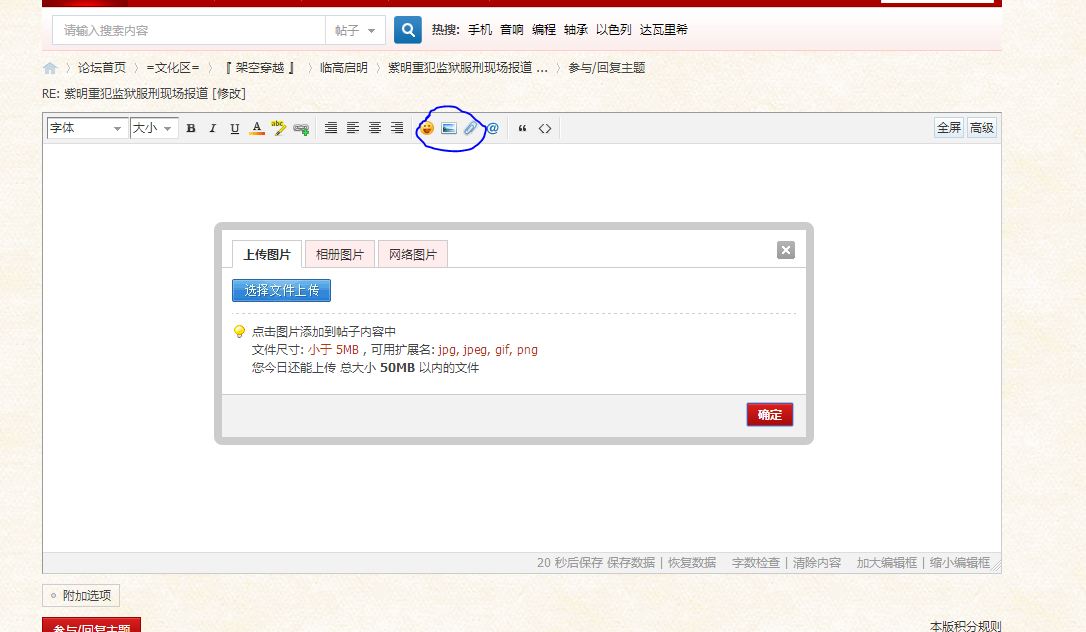The width and height of the screenshot is (1086, 632).
Task: Expand the 帖子 search type dropdown
Action: click(355, 30)
